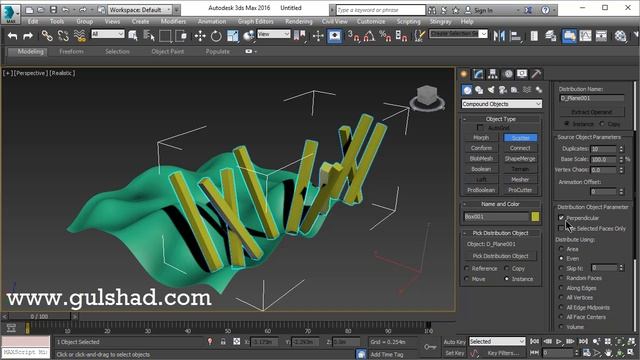
Task: Open the View reference coordinate dropdown
Action: 273,34
